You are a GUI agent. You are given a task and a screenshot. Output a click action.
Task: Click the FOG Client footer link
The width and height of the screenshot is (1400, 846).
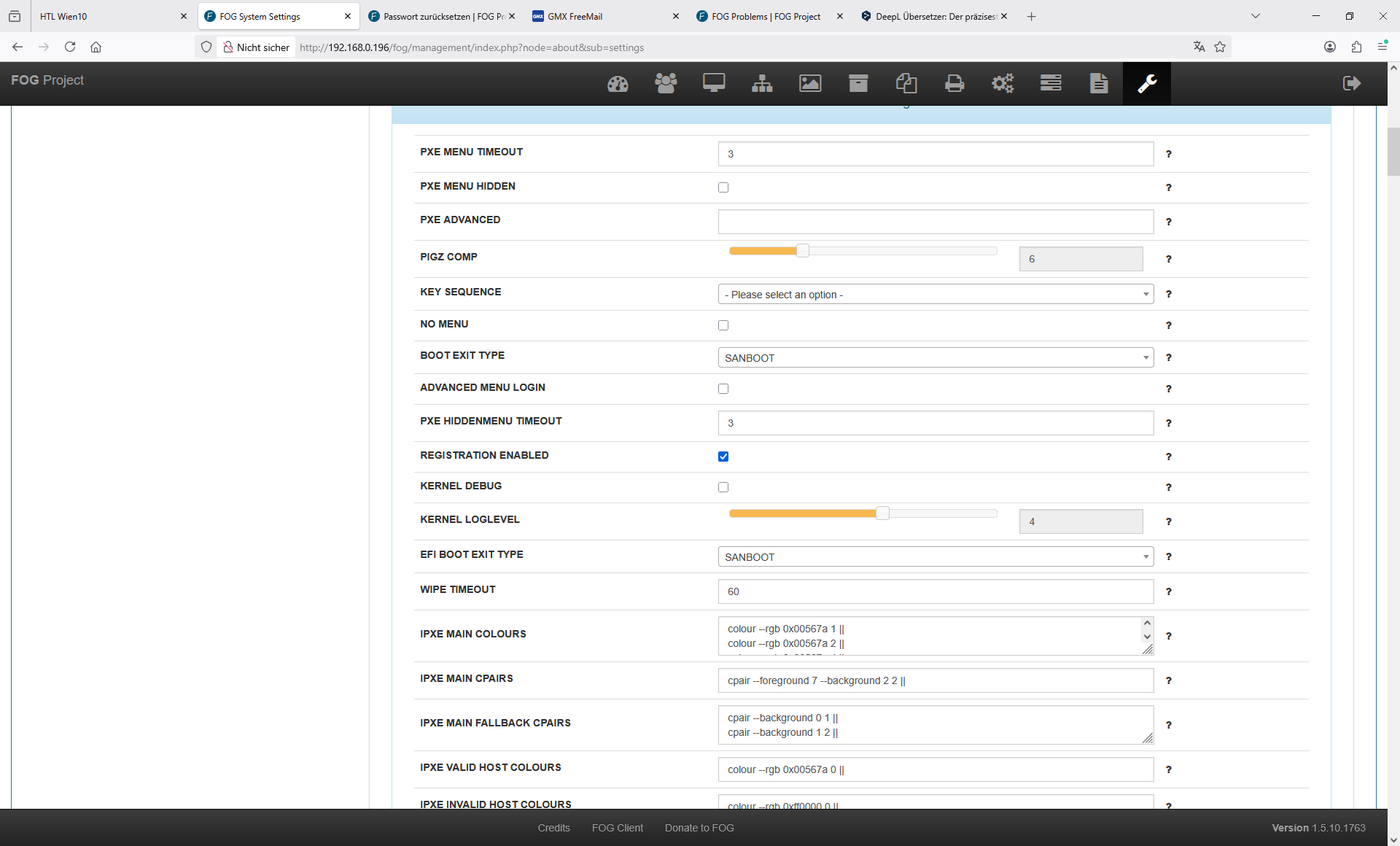click(617, 828)
